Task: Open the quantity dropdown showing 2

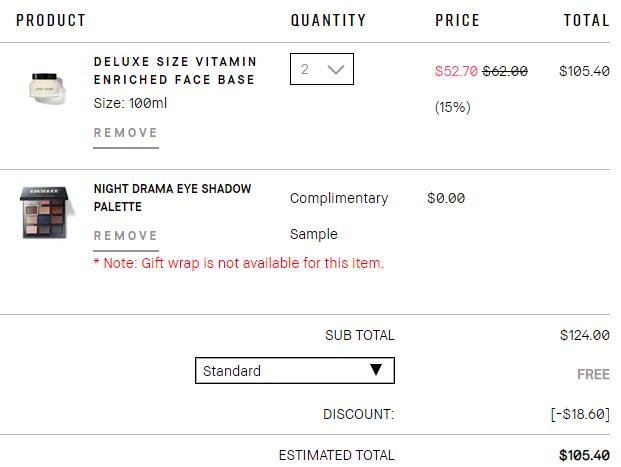Action: [x=321, y=70]
